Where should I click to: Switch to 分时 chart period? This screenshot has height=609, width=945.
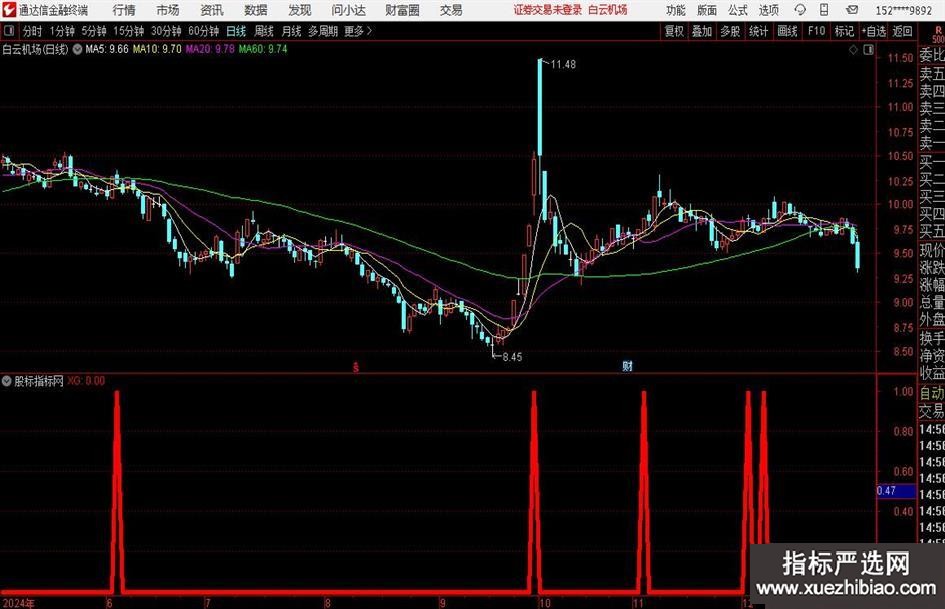(32, 31)
